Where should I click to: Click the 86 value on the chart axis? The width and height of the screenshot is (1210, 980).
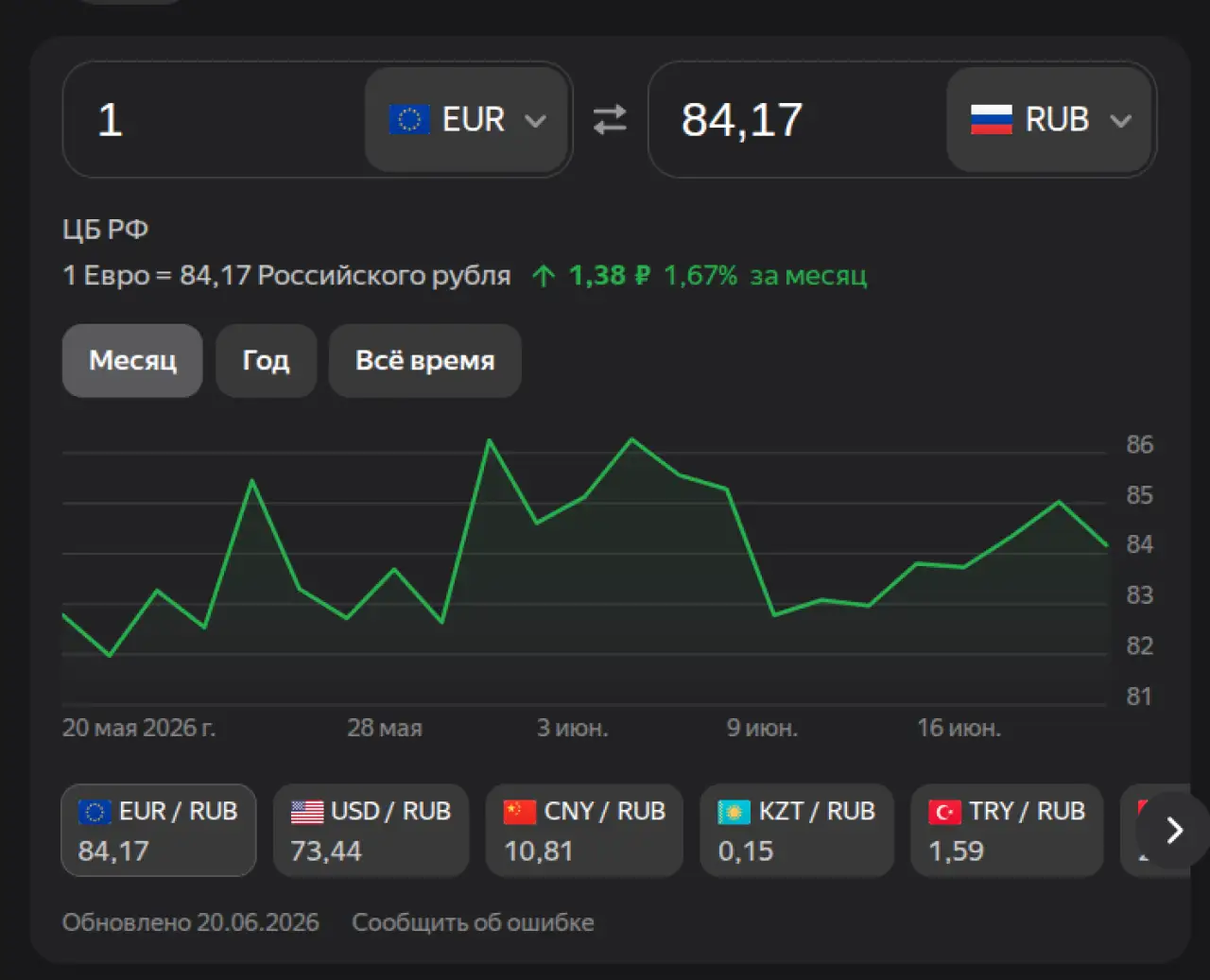(x=1140, y=445)
